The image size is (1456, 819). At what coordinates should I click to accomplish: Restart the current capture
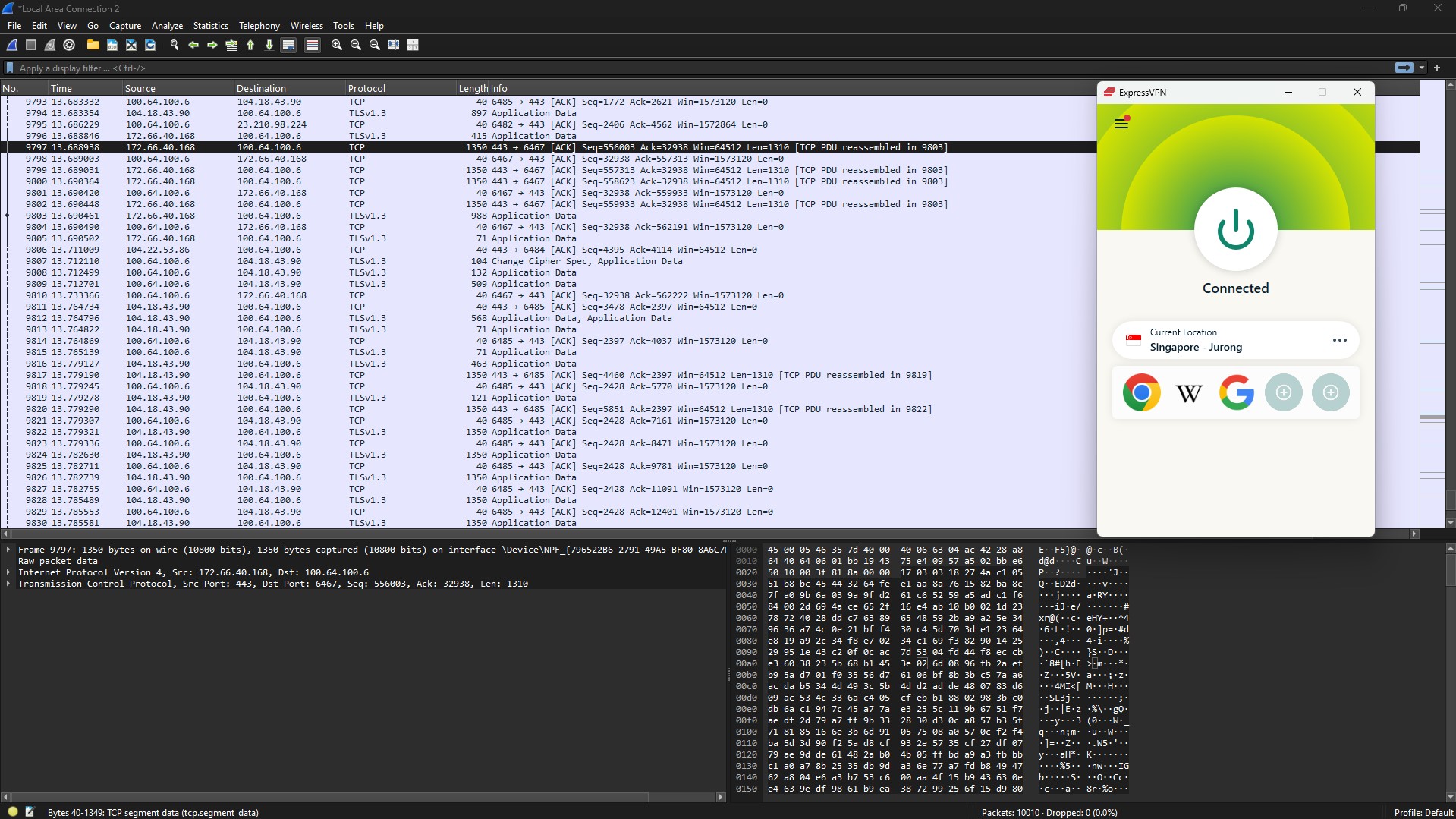[x=50, y=46]
